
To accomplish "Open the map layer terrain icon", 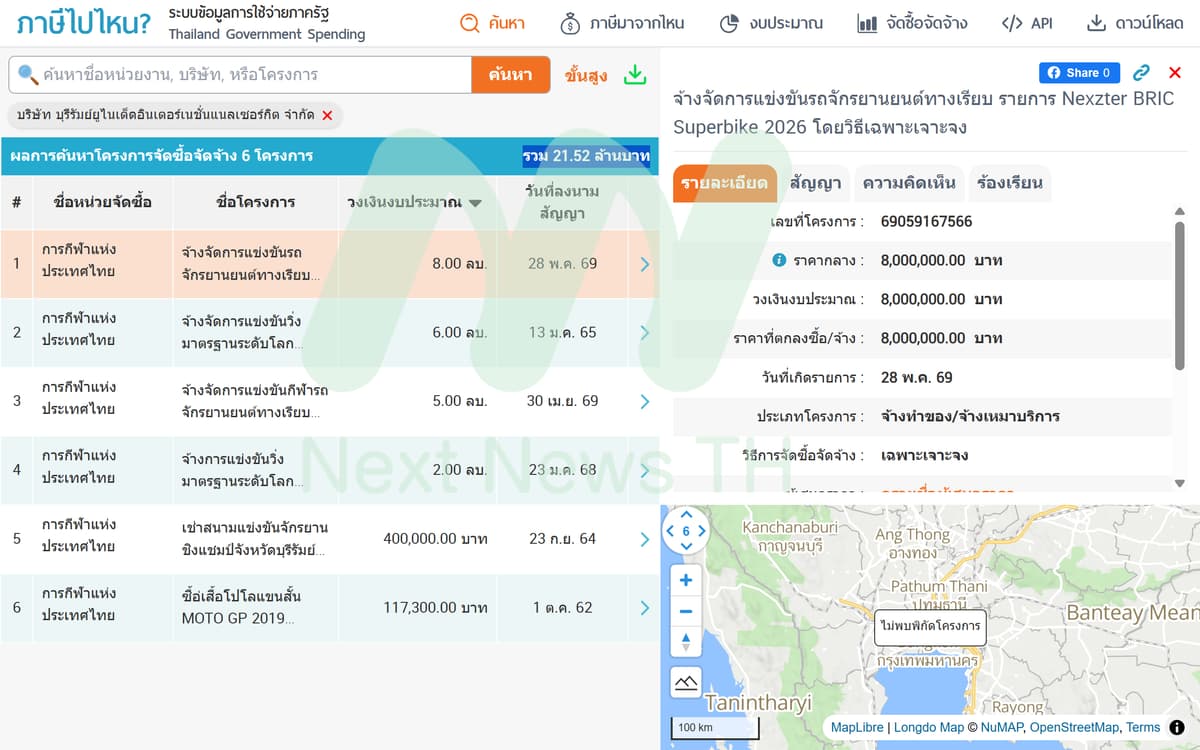I will (x=686, y=683).
